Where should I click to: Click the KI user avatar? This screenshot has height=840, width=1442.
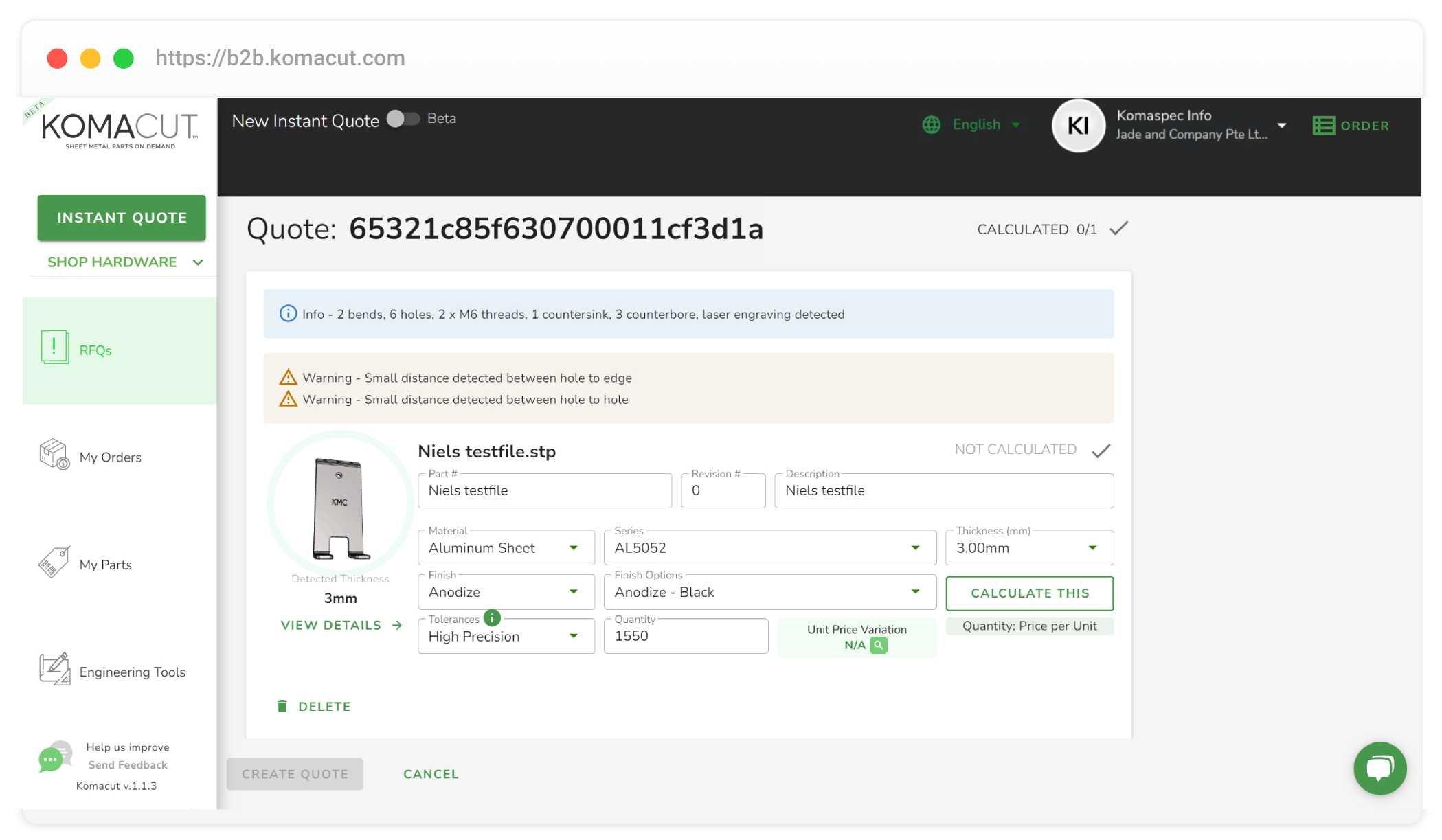coord(1078,126)
